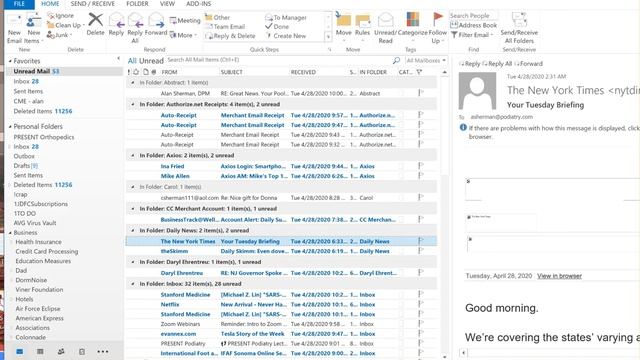640x360 pixels.
Task: Create a New Email
Action: tap(14, 28)
